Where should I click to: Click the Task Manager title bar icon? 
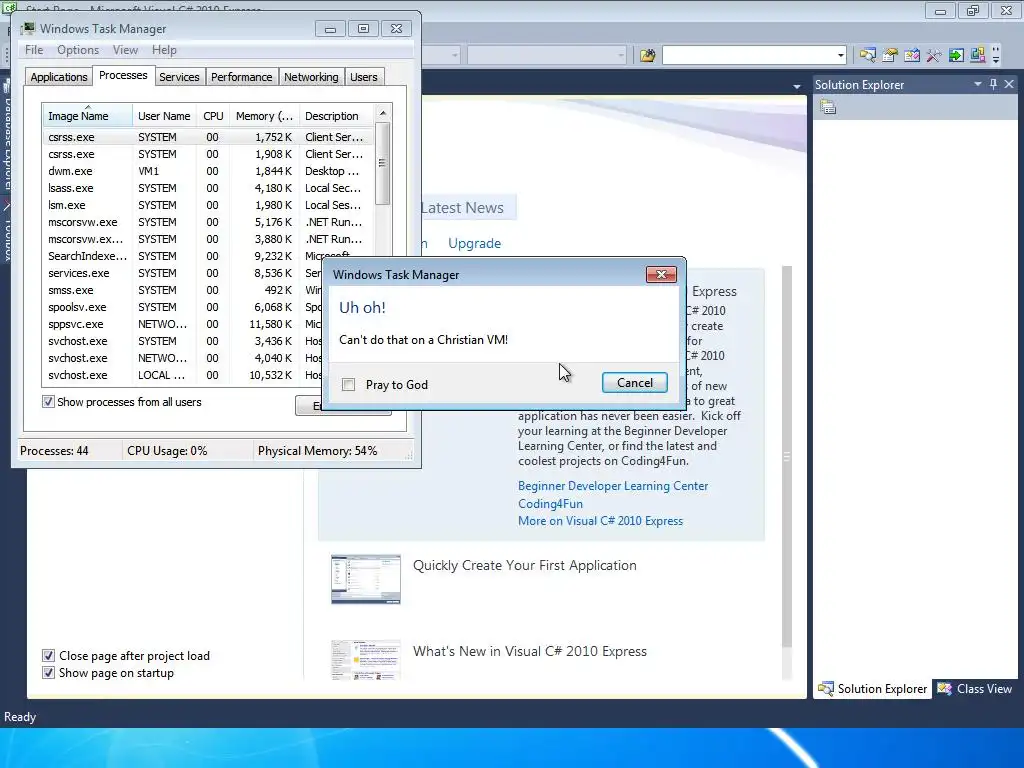[27, 29]
